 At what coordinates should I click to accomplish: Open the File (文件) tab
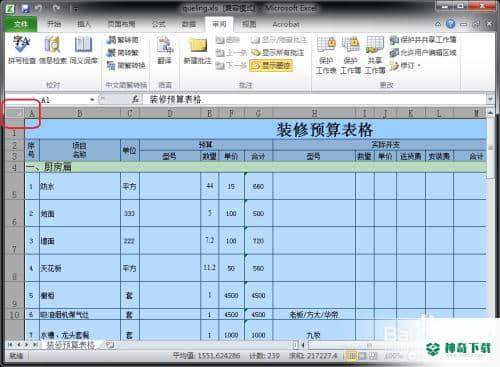point(21,24)
